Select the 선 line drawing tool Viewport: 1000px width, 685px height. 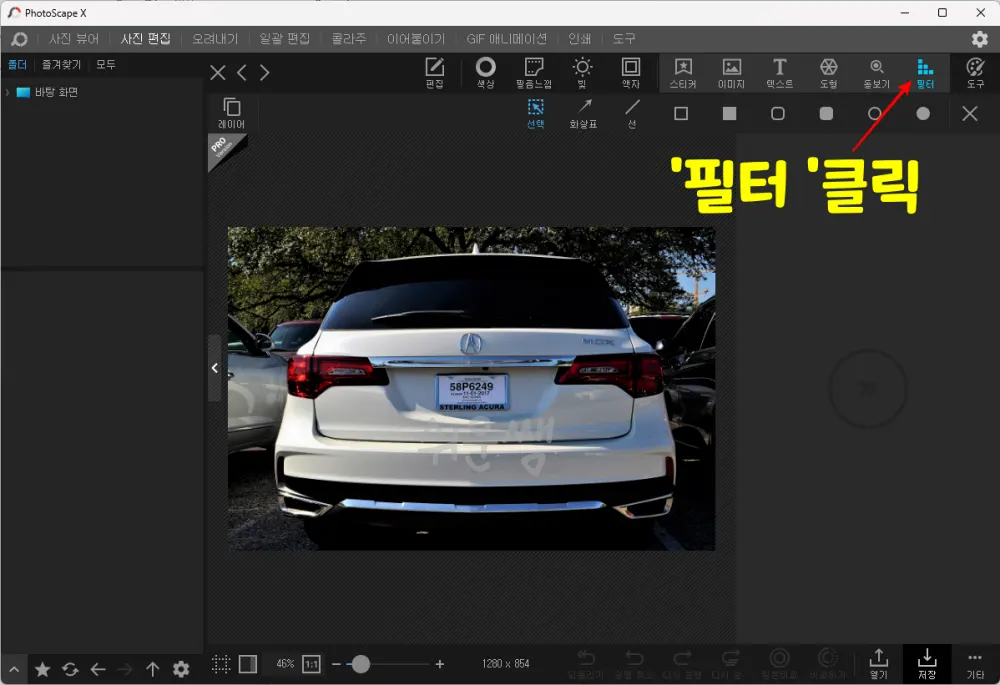coord(632,113)
